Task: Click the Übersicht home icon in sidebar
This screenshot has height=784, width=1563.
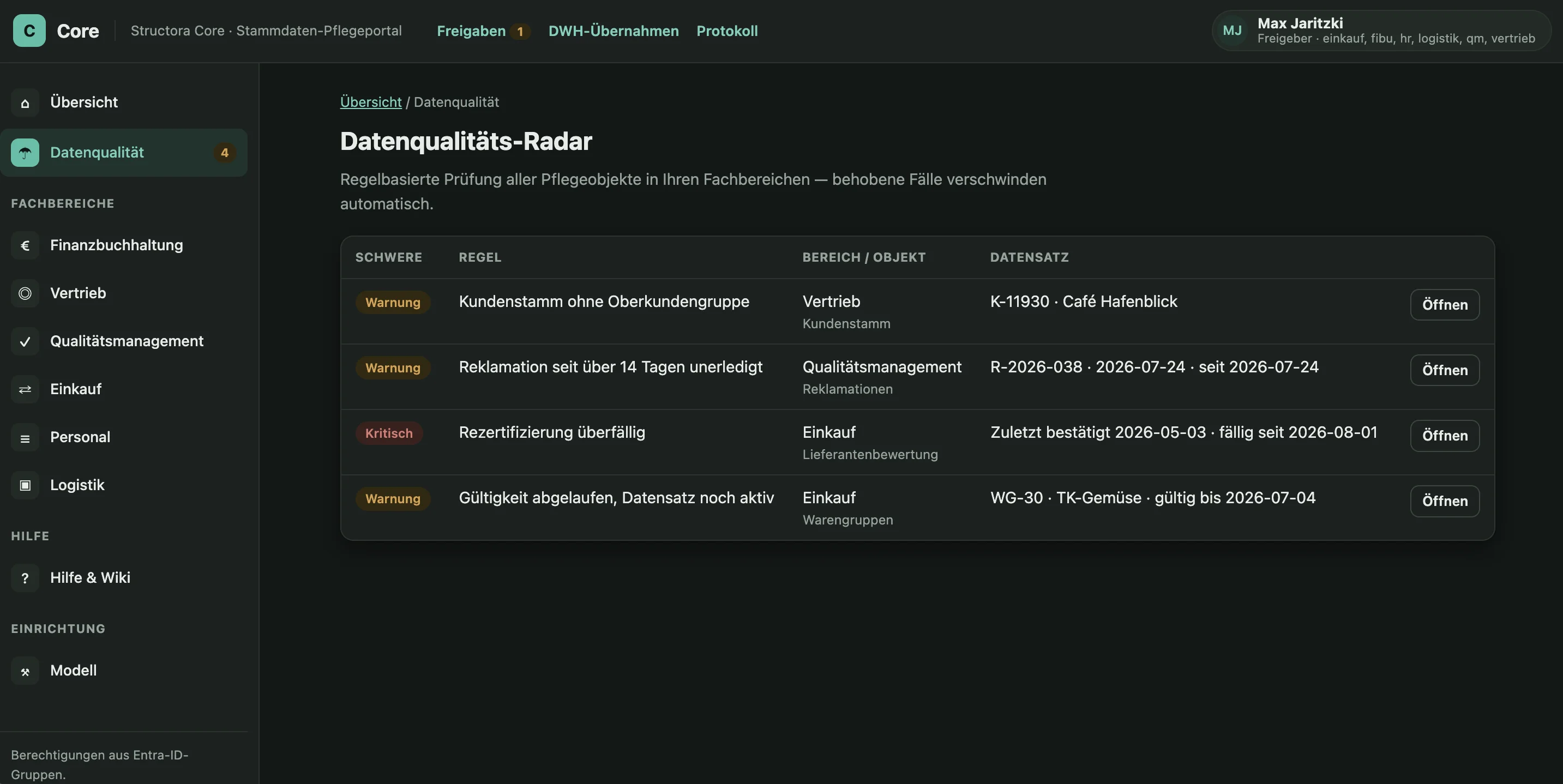Action: 25,102
